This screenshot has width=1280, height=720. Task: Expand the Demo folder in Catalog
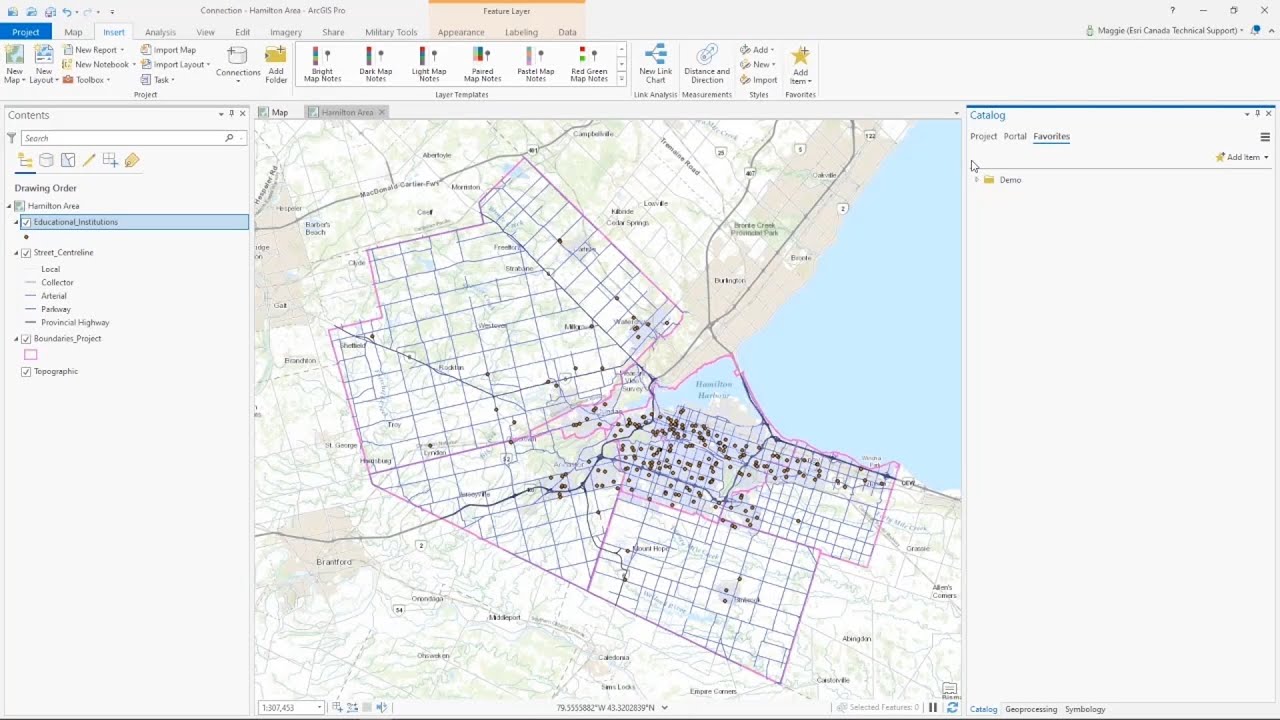click(976, 180)
